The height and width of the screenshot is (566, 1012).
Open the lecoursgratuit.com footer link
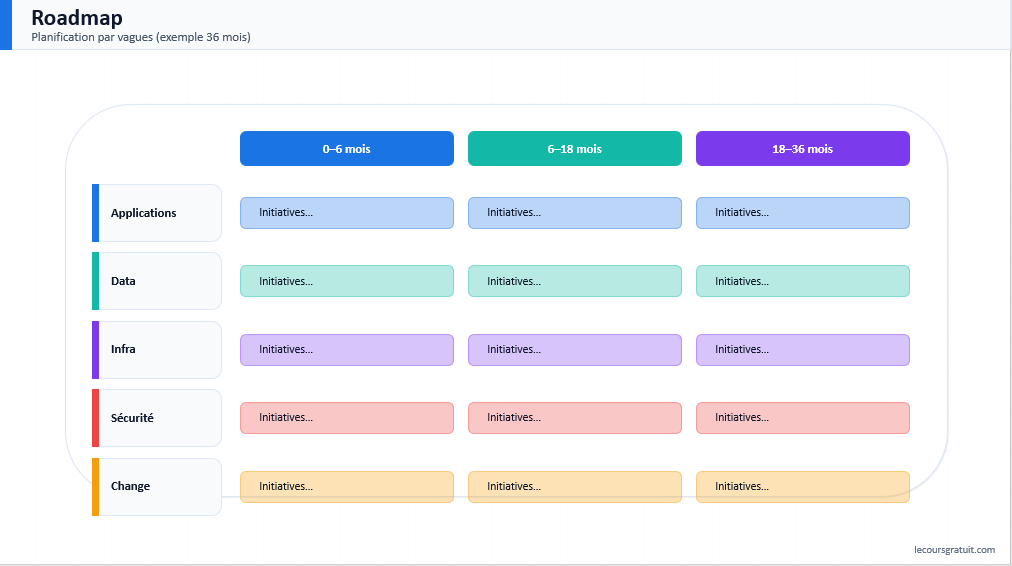[954, 549]
